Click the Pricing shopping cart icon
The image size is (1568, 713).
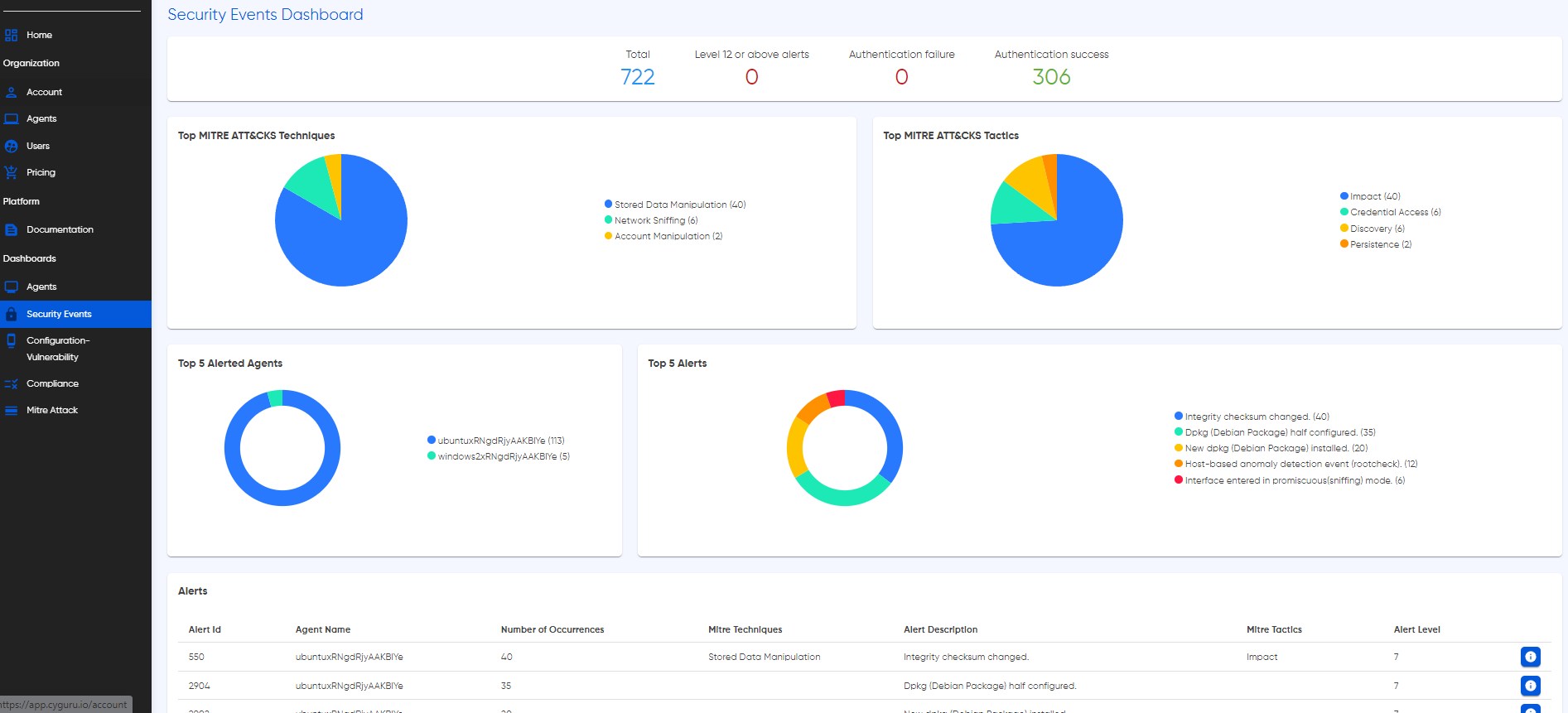11,172
